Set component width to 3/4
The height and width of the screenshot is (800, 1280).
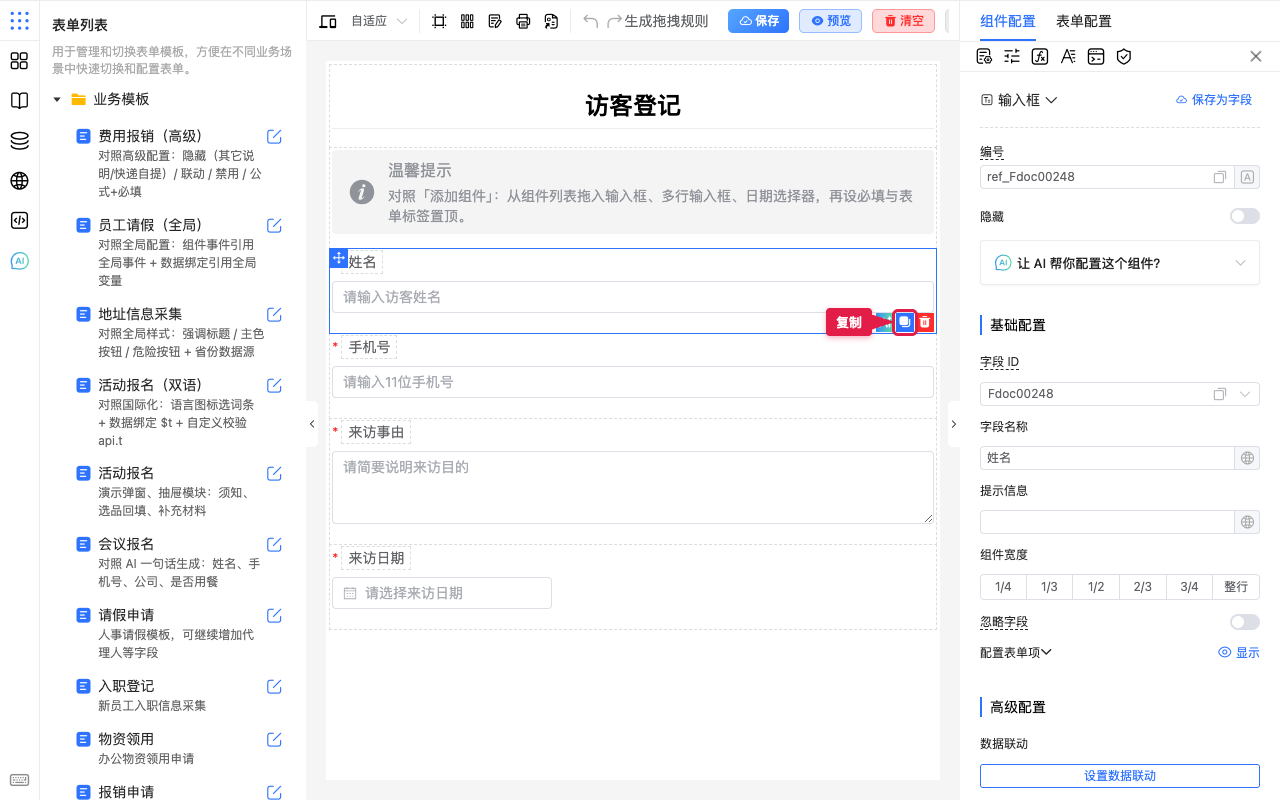pyautogui.click(x=1189, y=587)
